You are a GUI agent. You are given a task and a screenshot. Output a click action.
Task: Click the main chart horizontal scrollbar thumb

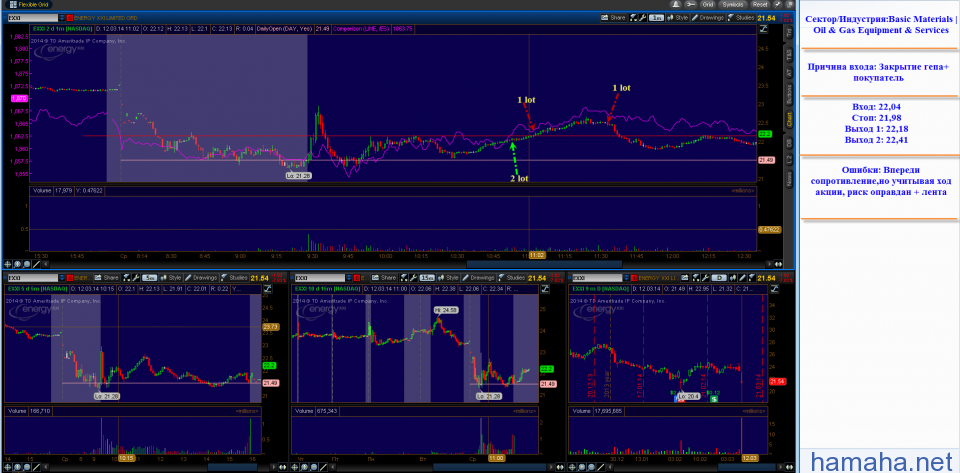(x=544, y=264)
